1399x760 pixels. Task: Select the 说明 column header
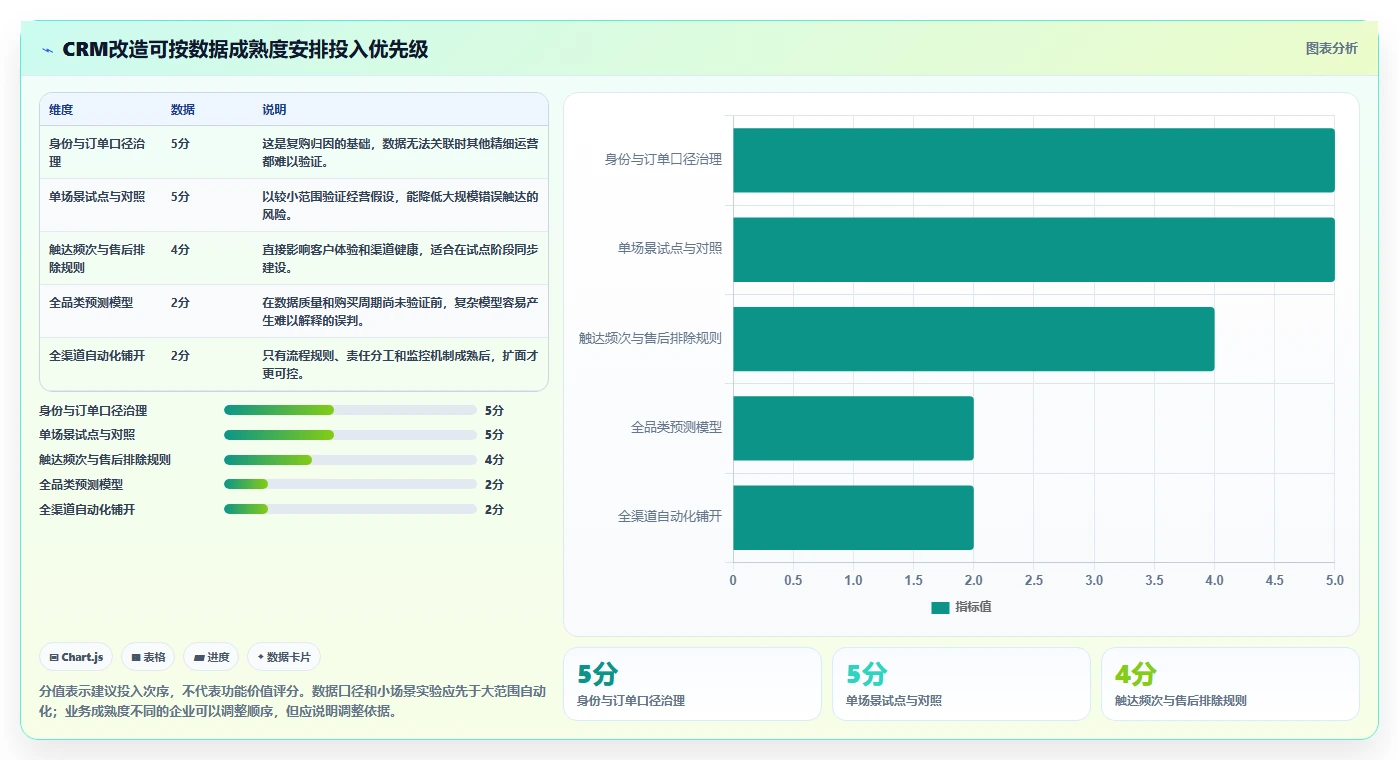(274, 110)
